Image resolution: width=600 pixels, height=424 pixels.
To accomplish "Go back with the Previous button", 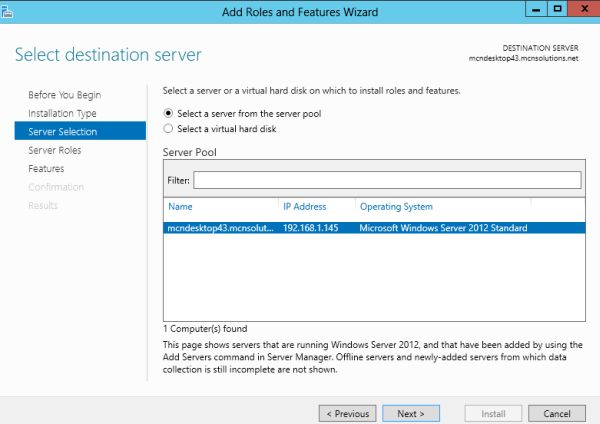I will click(x=346, y=413).
